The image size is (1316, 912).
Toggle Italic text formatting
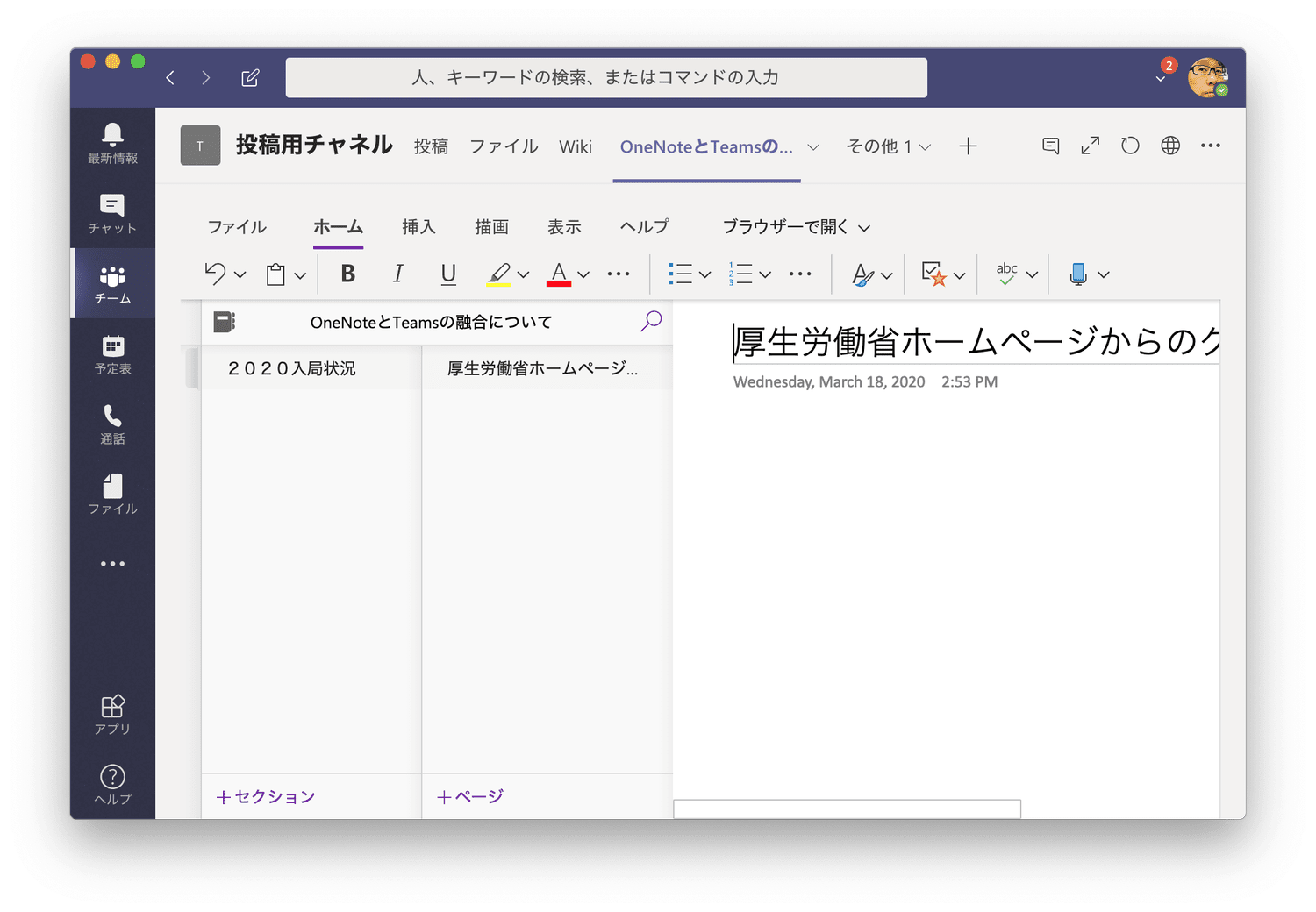pos(397,274)
